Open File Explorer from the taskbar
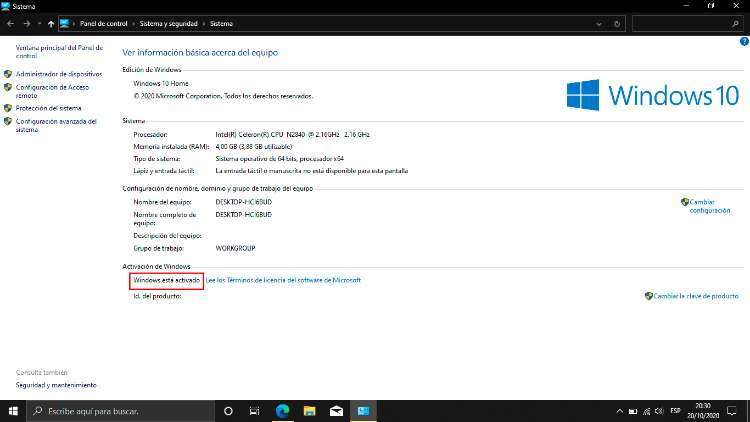750x422 pixels. [309, 411]
